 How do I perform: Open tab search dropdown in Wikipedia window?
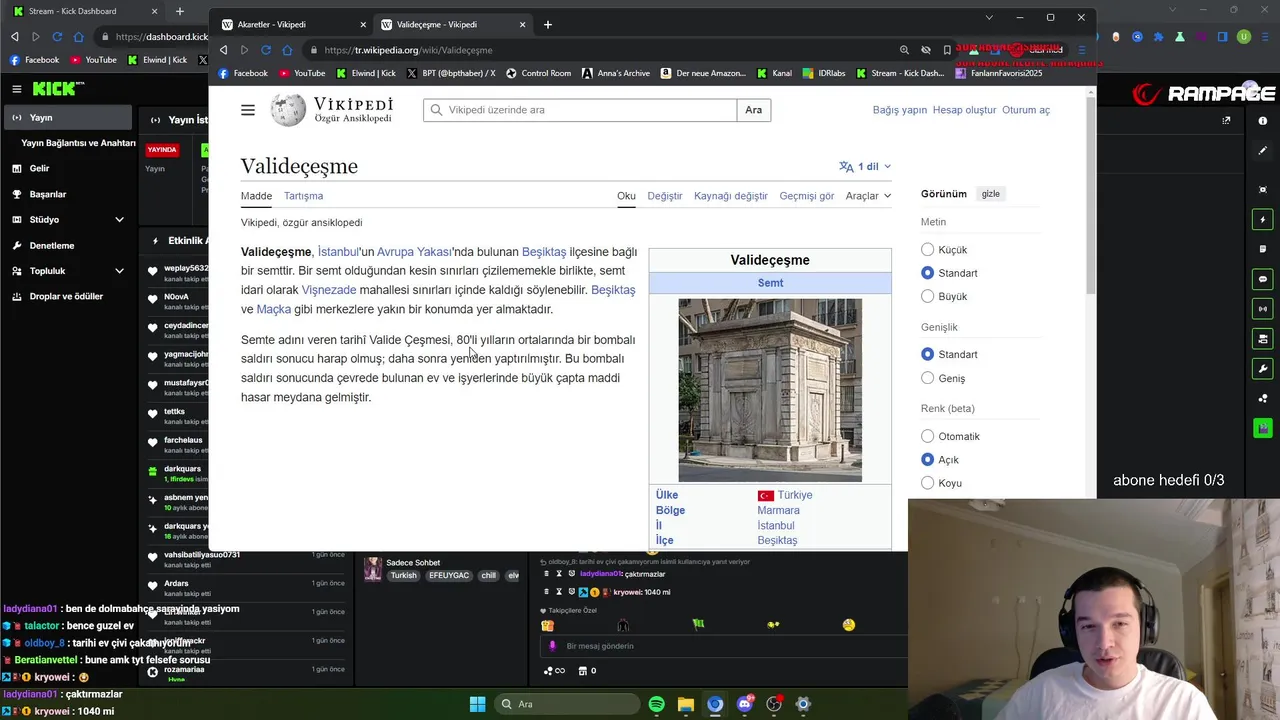[989, 17]
